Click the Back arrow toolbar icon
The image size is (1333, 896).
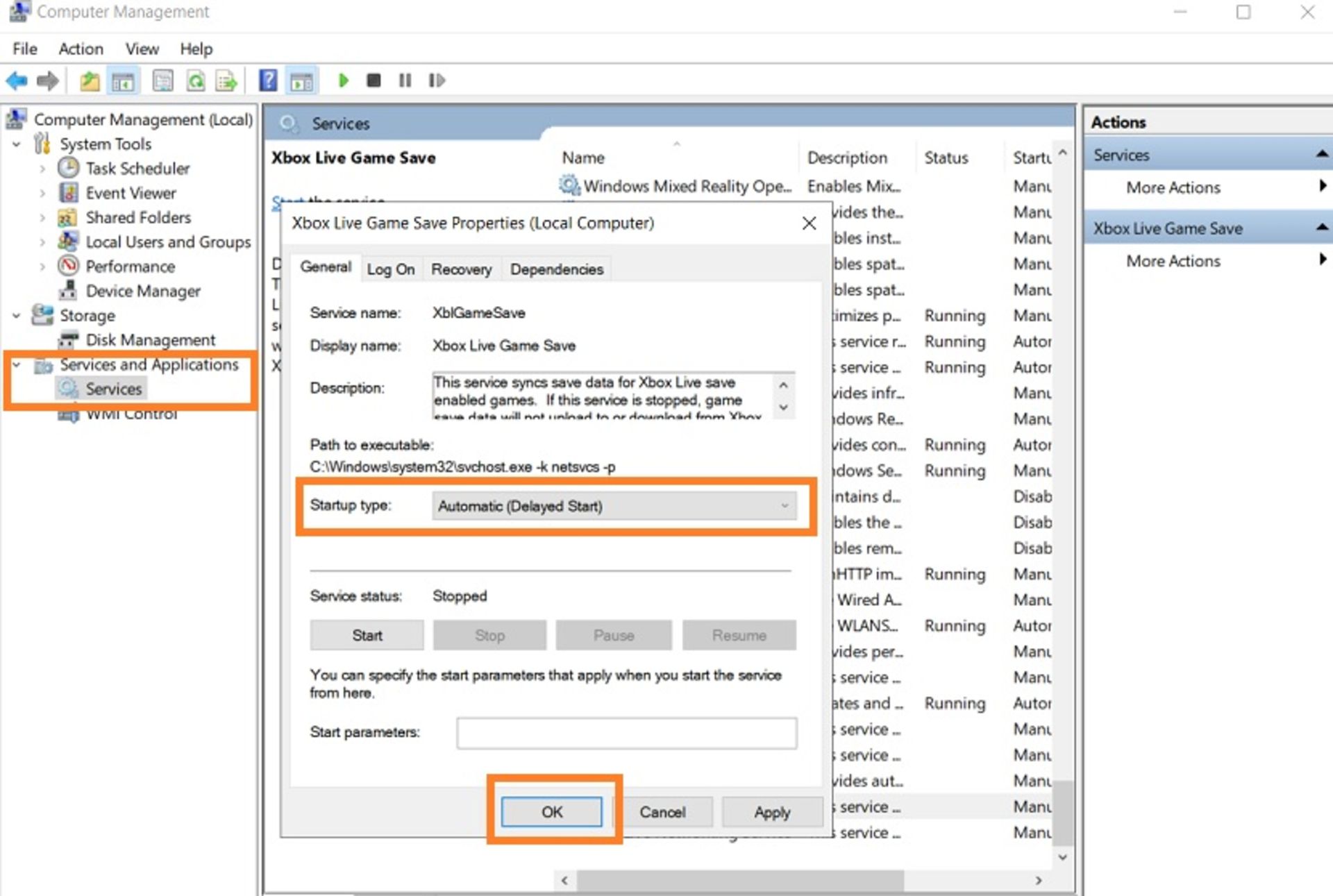(x=17, y=81)
